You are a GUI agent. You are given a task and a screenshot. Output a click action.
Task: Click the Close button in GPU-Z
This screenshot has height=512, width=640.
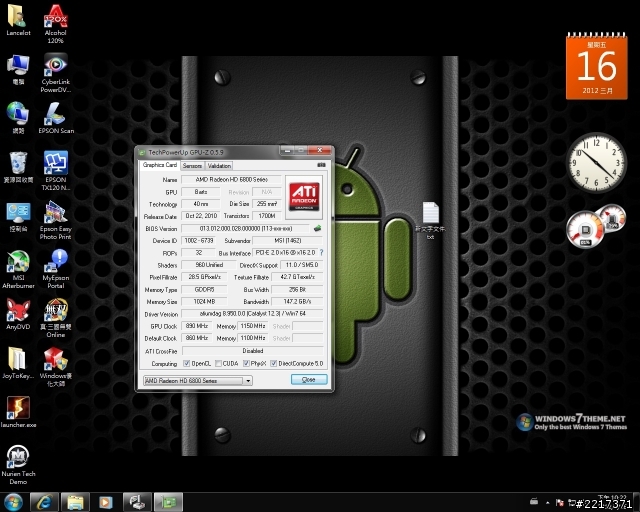[309, 379]
